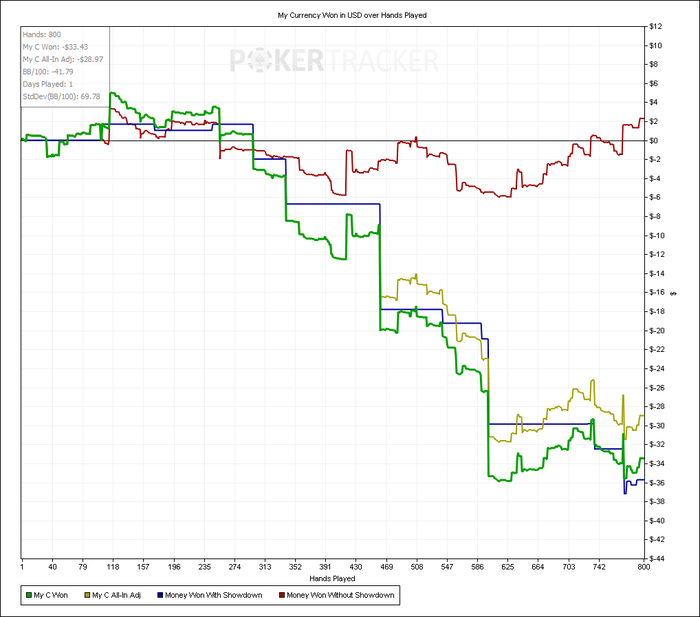
Task: Click the 469 x-axis tick label
Action: click(386, 567)
